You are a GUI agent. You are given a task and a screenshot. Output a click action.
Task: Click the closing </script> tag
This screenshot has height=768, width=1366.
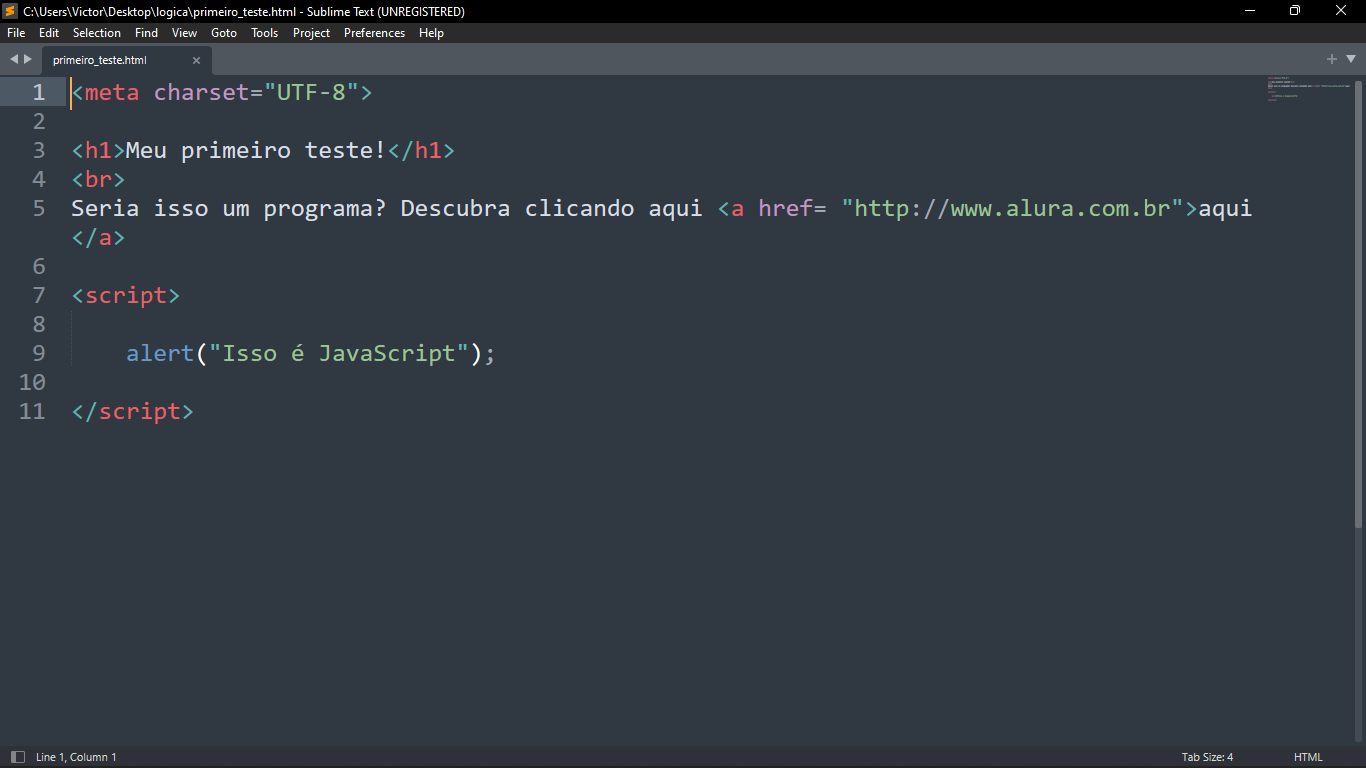pyautogui.click(x=132, y=411)
